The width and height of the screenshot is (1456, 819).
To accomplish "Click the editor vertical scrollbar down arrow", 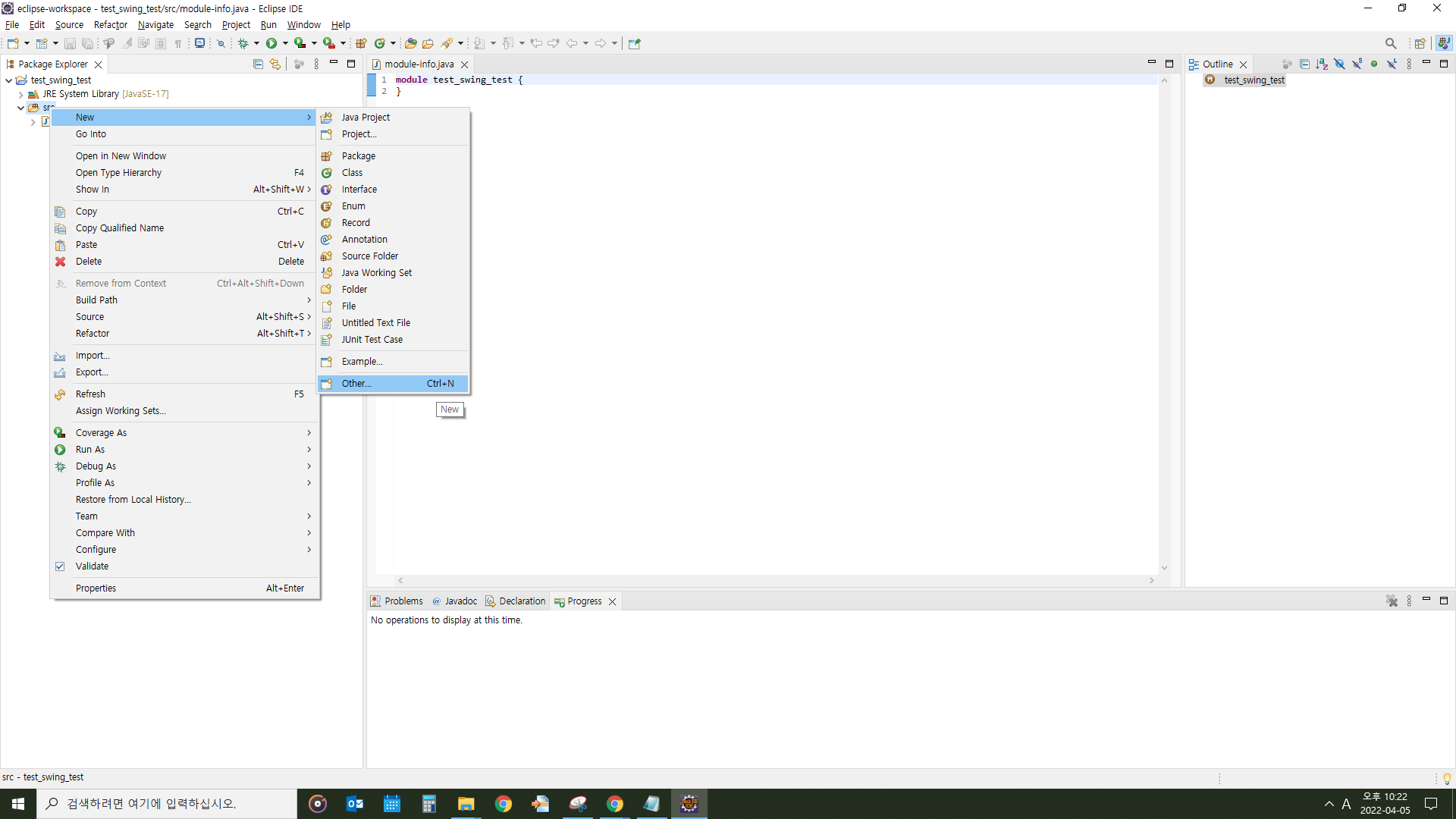I will pyautogui.click(x=1164, y=568).
